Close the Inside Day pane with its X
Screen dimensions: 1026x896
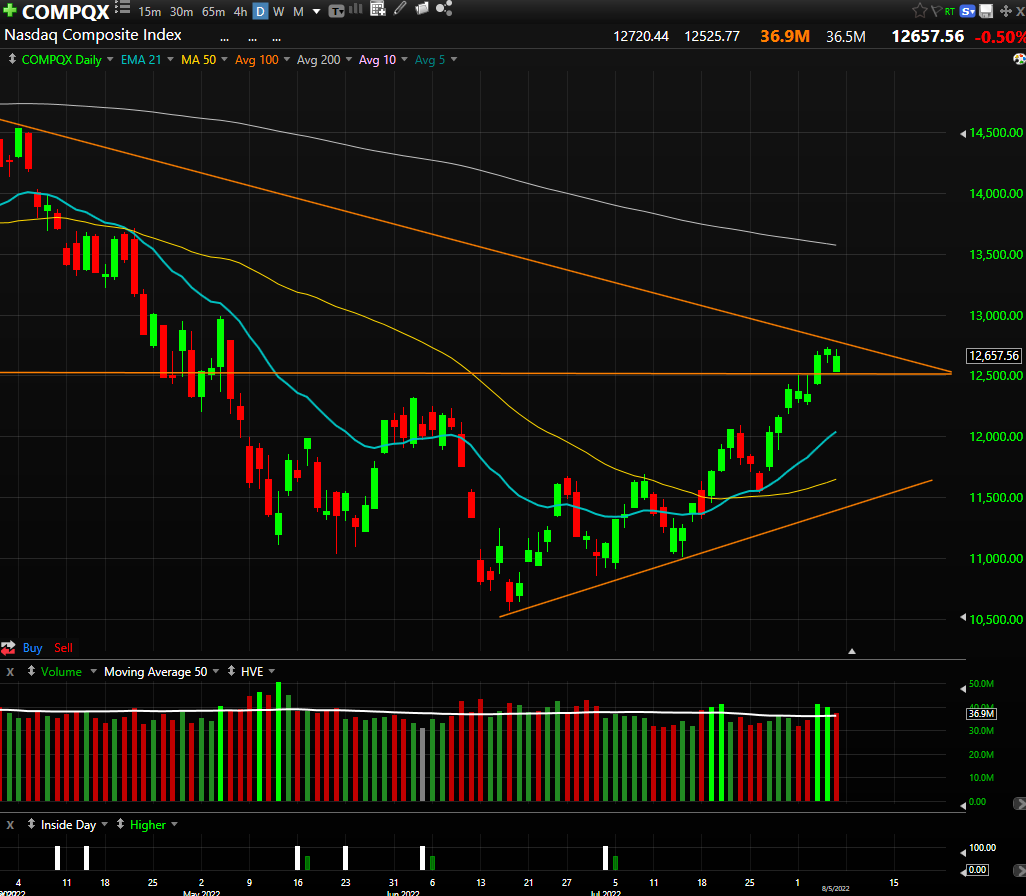click(x=10, y=825)
